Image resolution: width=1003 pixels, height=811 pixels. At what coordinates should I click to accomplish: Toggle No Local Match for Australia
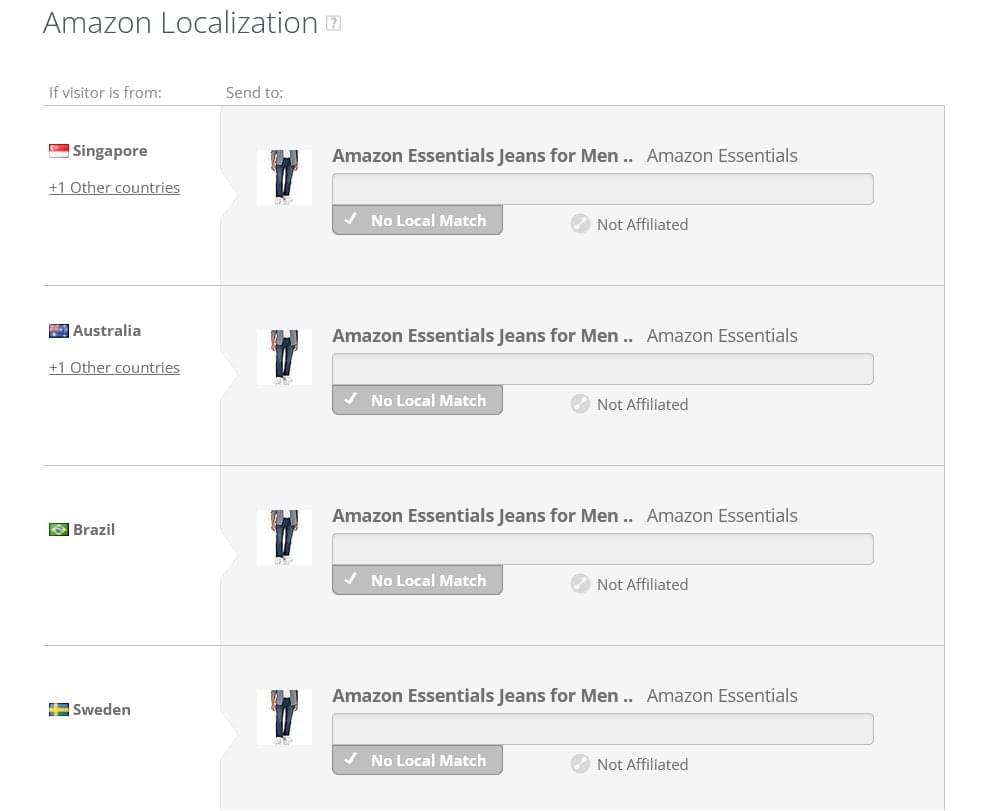[x=417, y=400]
